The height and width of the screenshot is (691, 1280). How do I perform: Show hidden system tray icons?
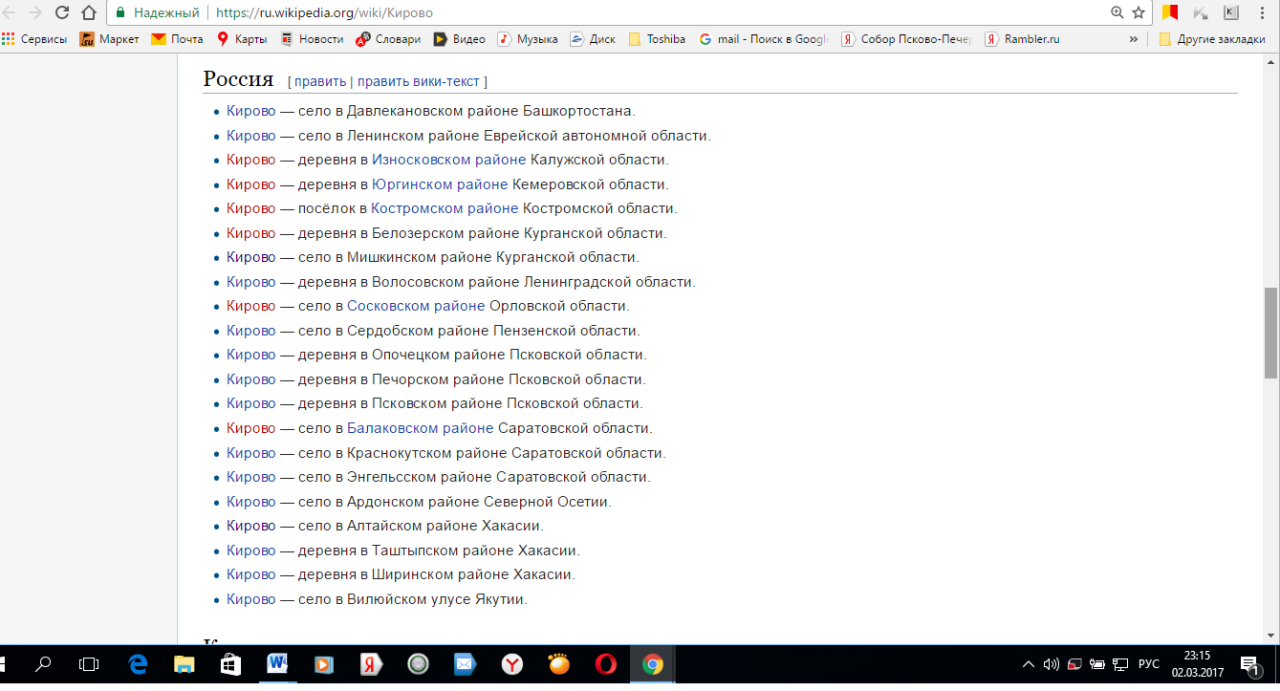[1027, 664]
